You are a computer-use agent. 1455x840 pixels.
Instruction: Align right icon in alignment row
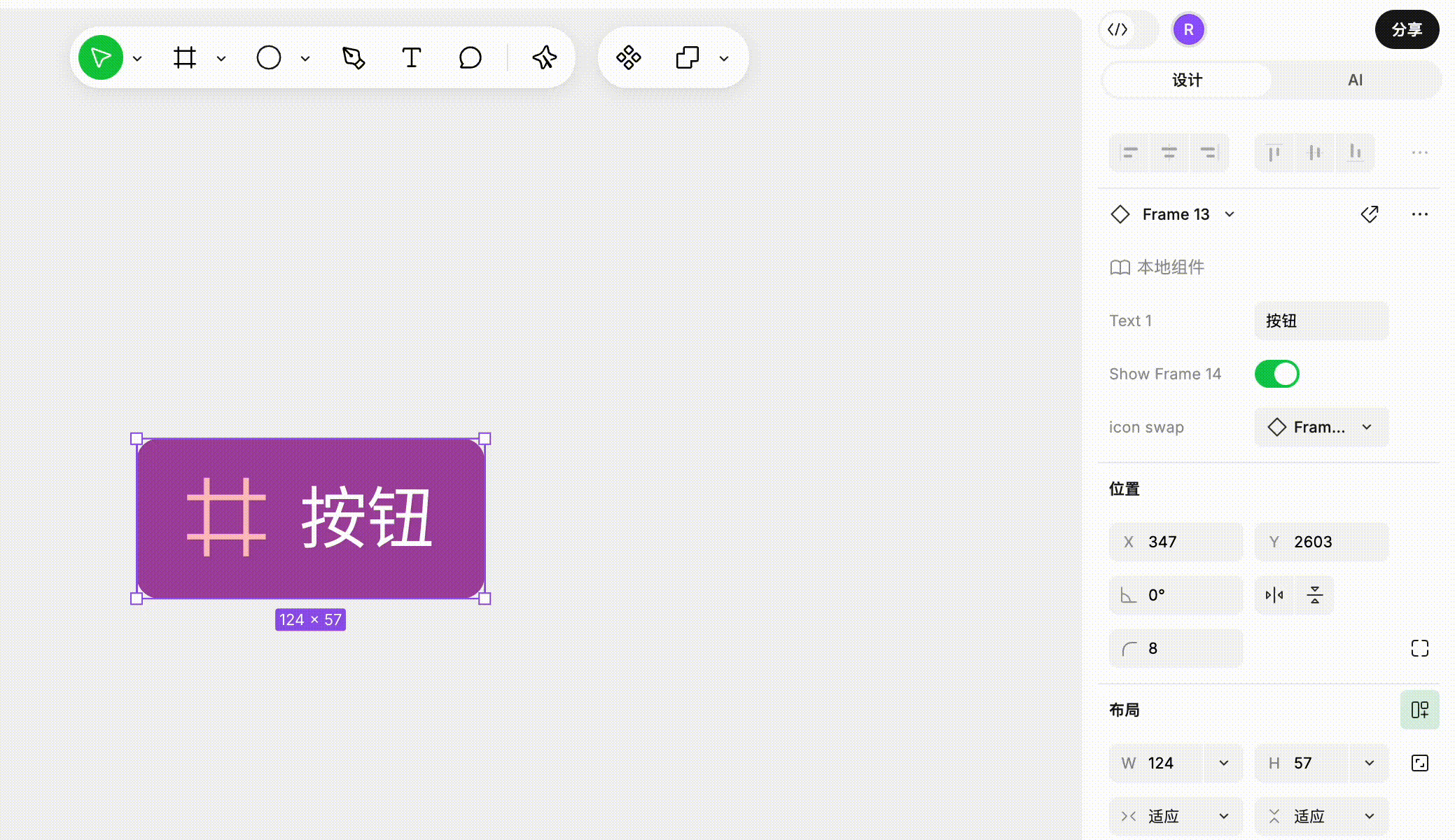[x=1209, y=152]
